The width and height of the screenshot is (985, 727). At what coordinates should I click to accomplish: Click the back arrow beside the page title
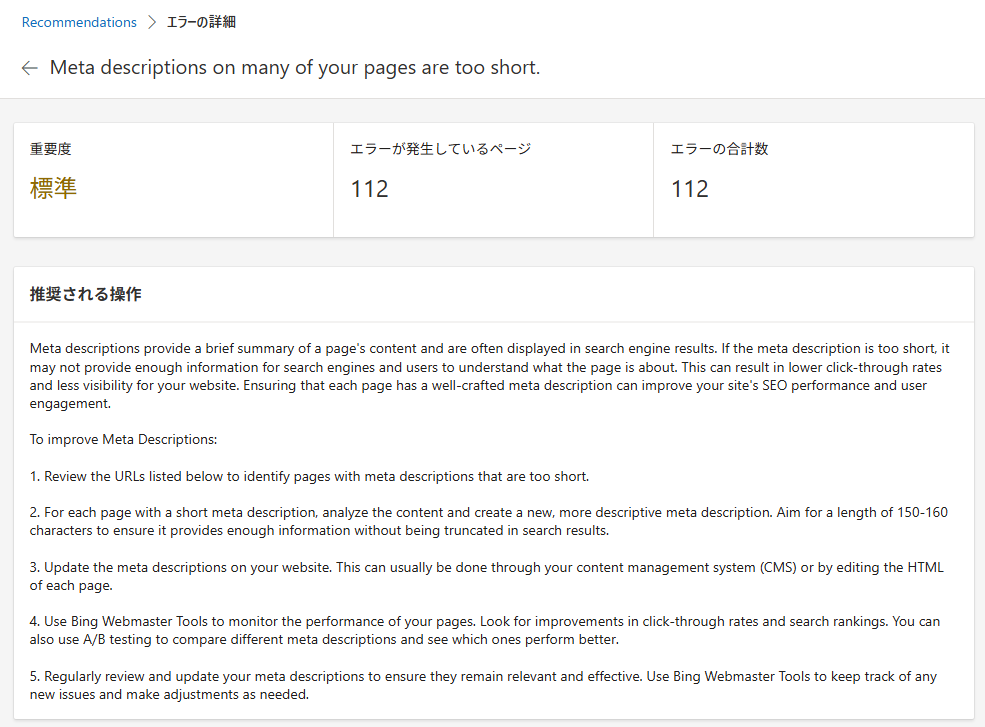tap(29, 68)
